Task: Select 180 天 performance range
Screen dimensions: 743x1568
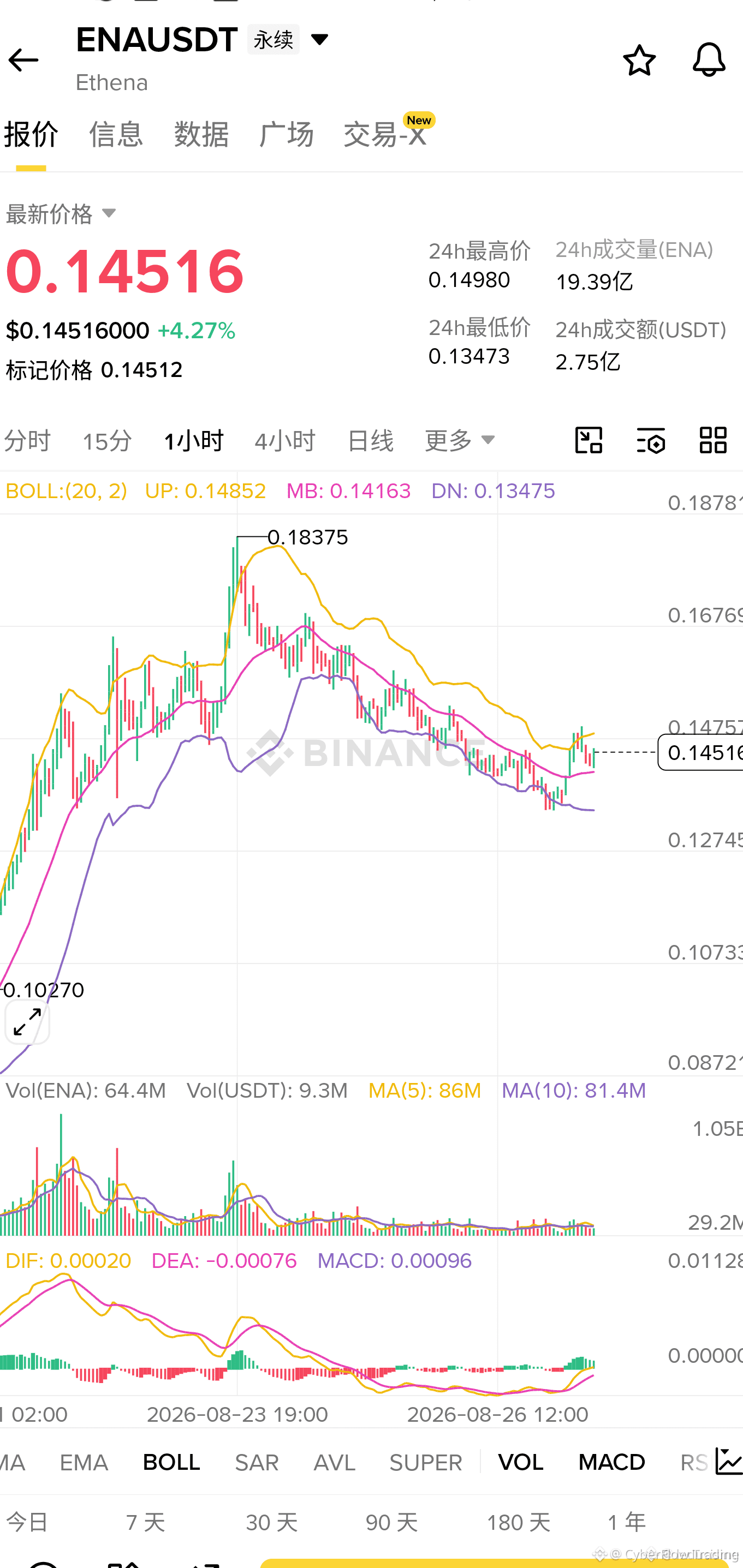Action: [x=518, y=1522]
